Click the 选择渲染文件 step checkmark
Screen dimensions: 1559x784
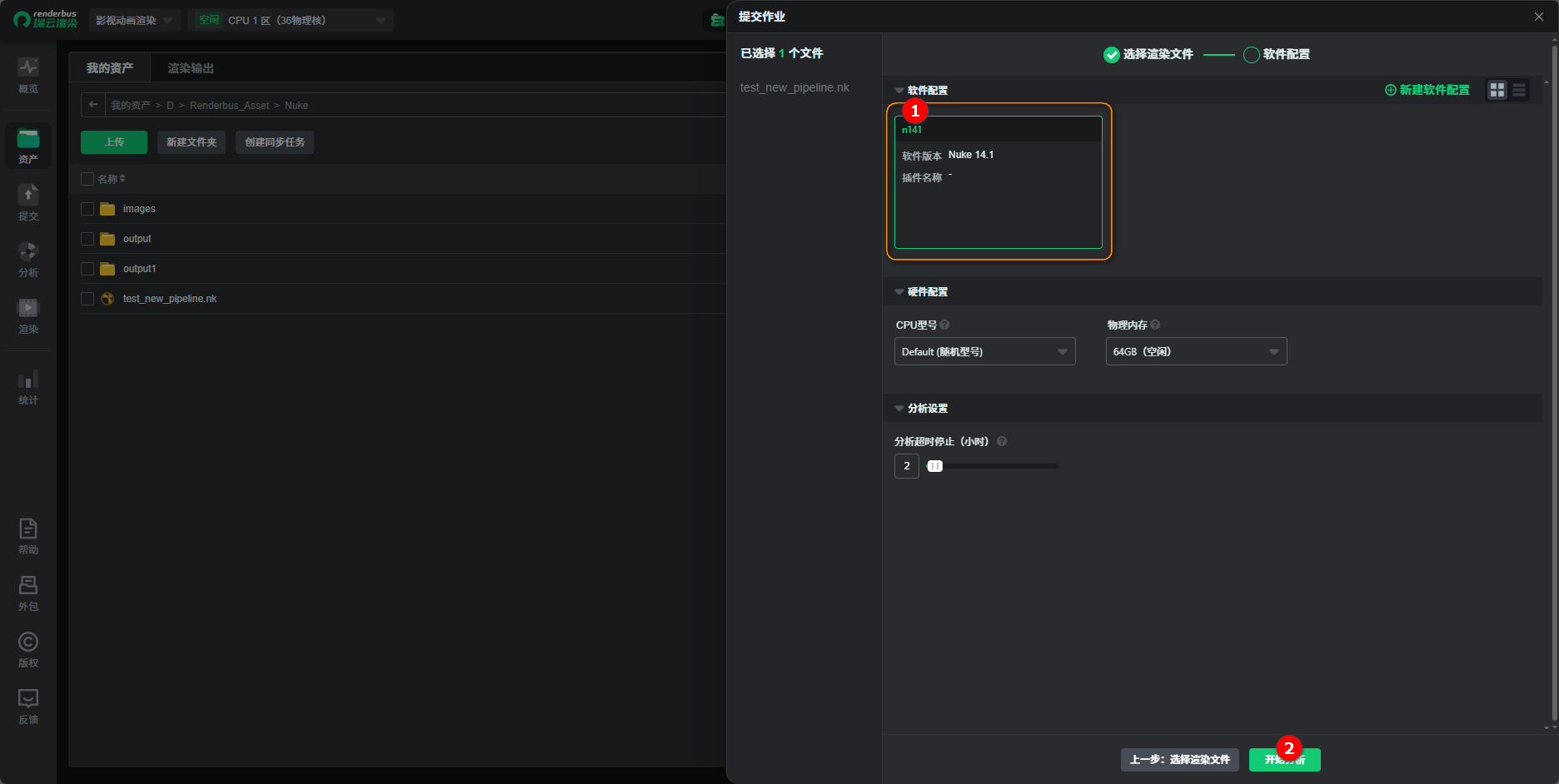(1111, 55)
